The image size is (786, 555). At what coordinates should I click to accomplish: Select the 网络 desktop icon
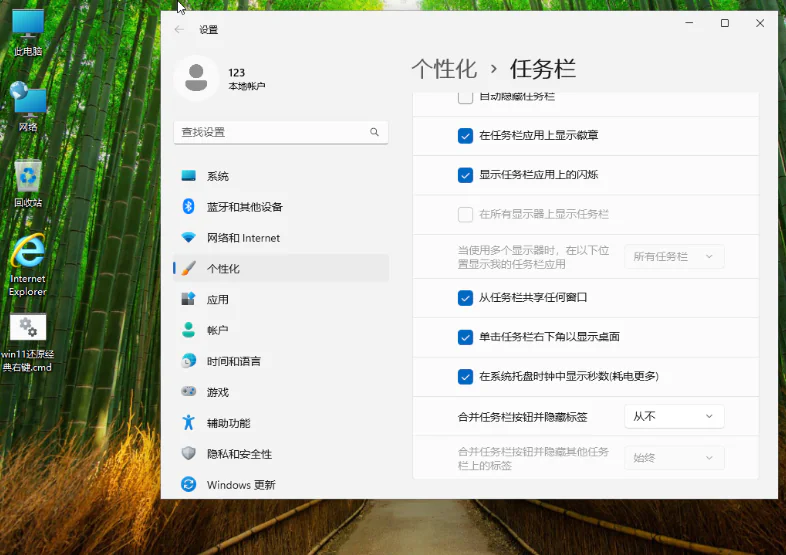(x=28, y=106)
